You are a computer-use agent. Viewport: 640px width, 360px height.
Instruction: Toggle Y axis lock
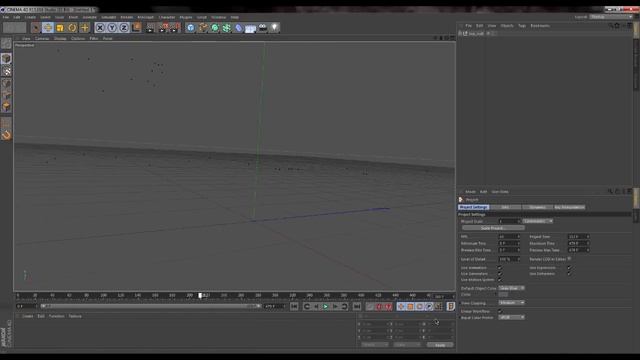(x=112, y=28)
